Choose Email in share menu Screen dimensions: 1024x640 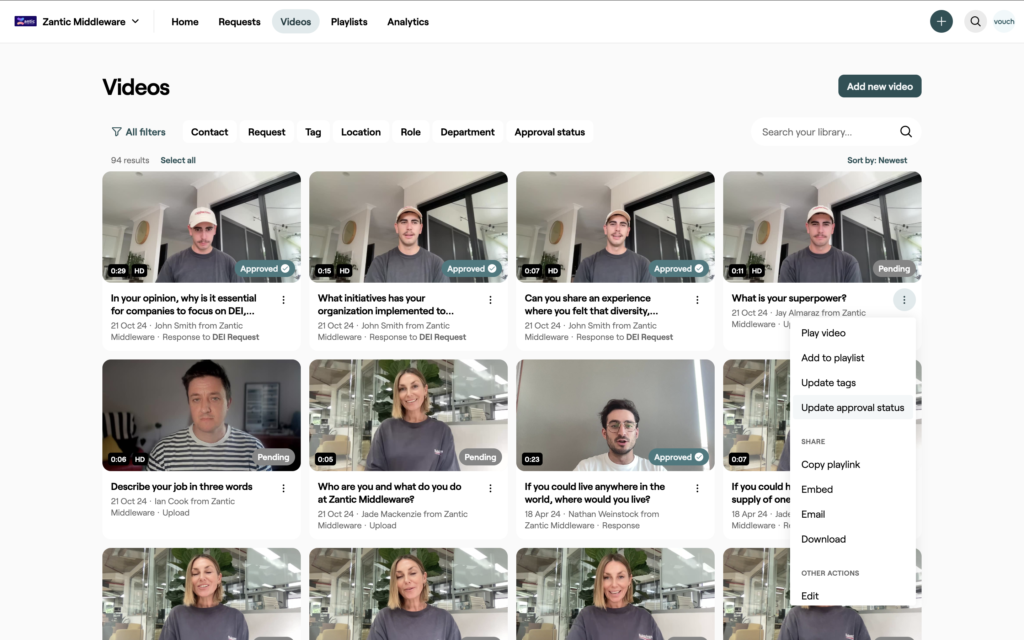click(x=852, y=514)
